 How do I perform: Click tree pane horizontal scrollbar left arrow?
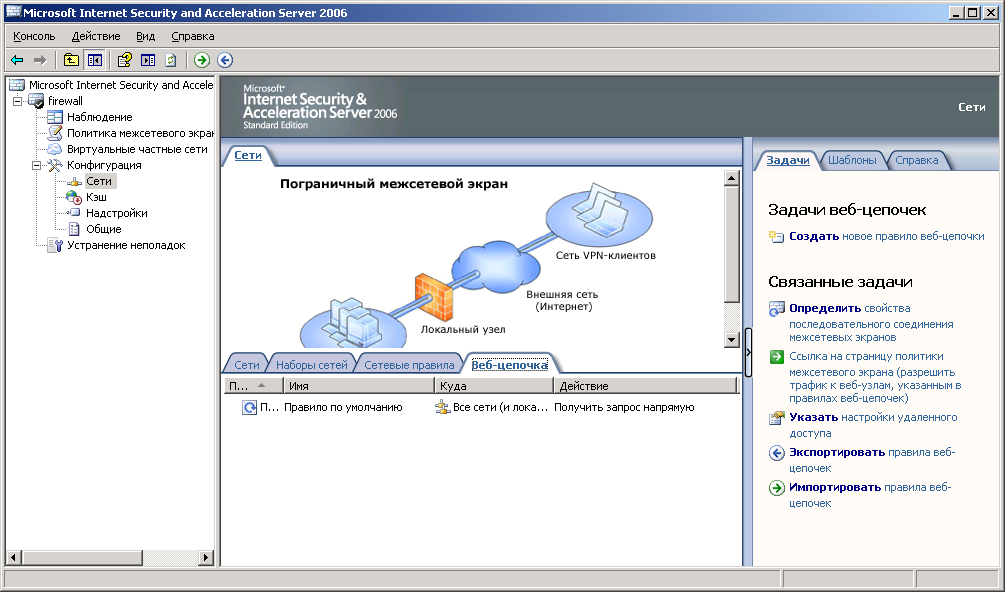click(x=13, y=557)
